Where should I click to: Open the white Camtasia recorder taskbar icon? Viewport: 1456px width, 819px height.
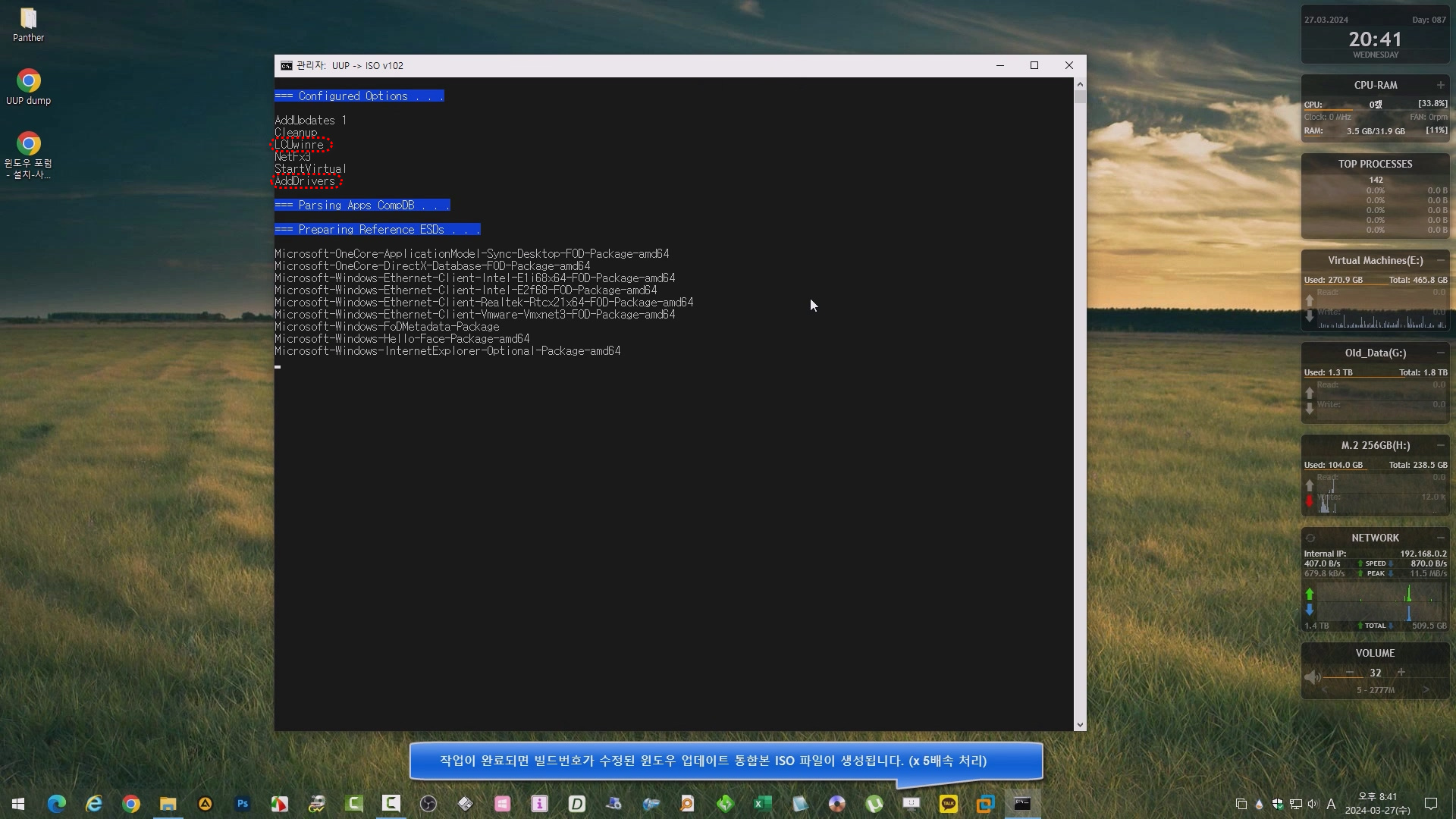tap(391, 804)
